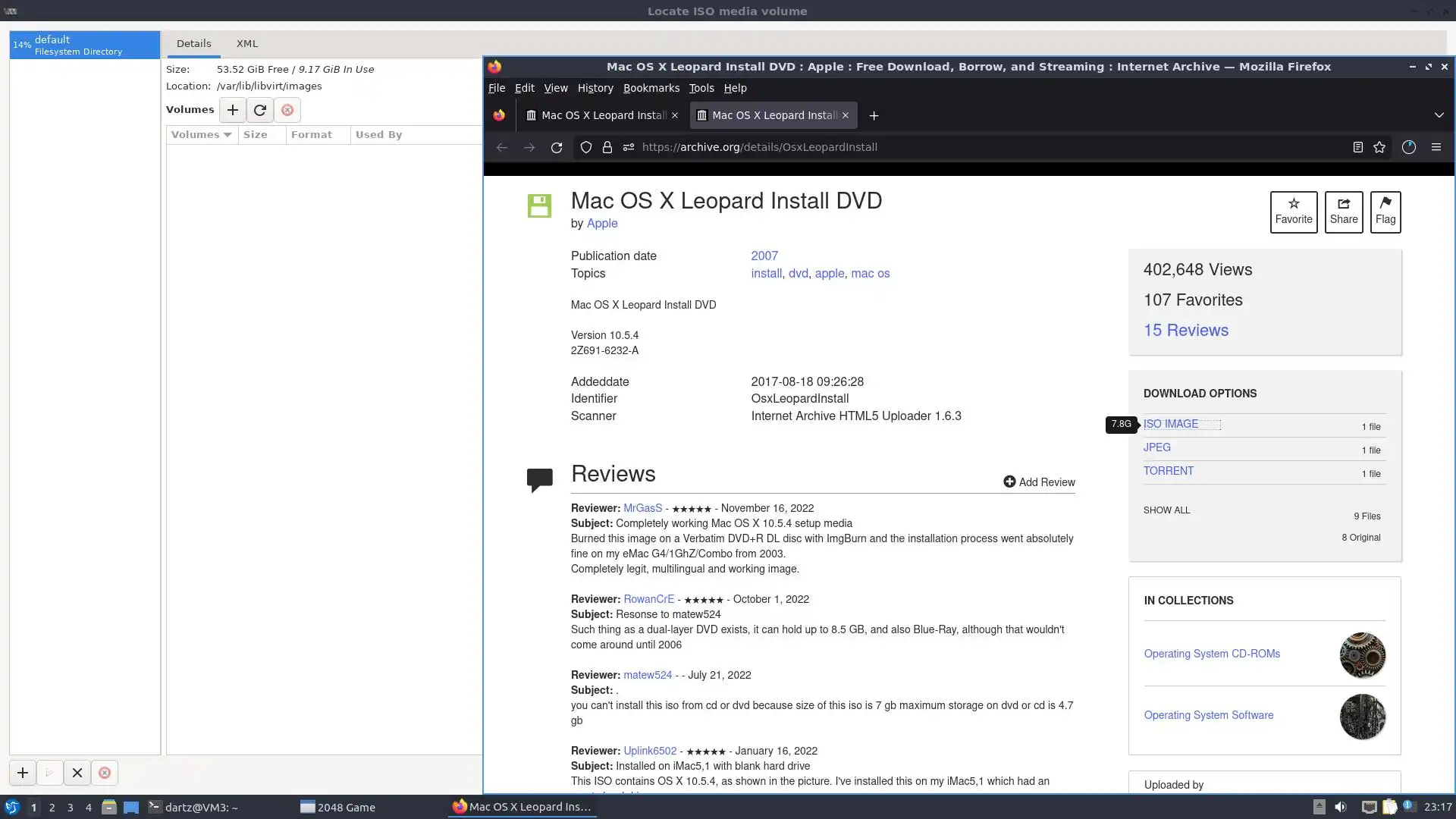The height and width of the screenshot is (819, 1456).
Task: Download the ISO IMAGE link
Action: [1170, 424]
